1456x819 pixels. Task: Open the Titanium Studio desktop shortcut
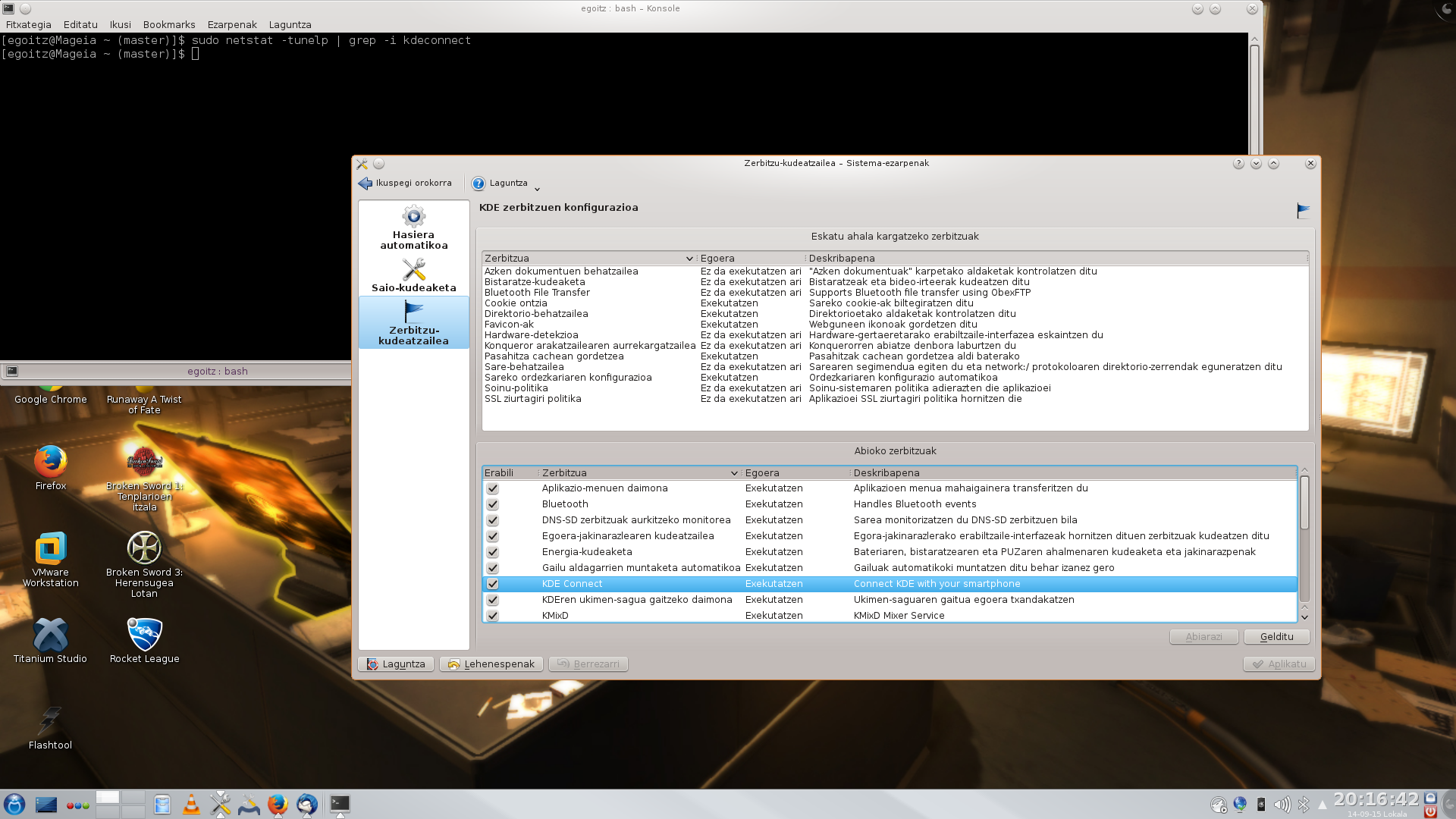pyautogui.click(x=51, y=641)
